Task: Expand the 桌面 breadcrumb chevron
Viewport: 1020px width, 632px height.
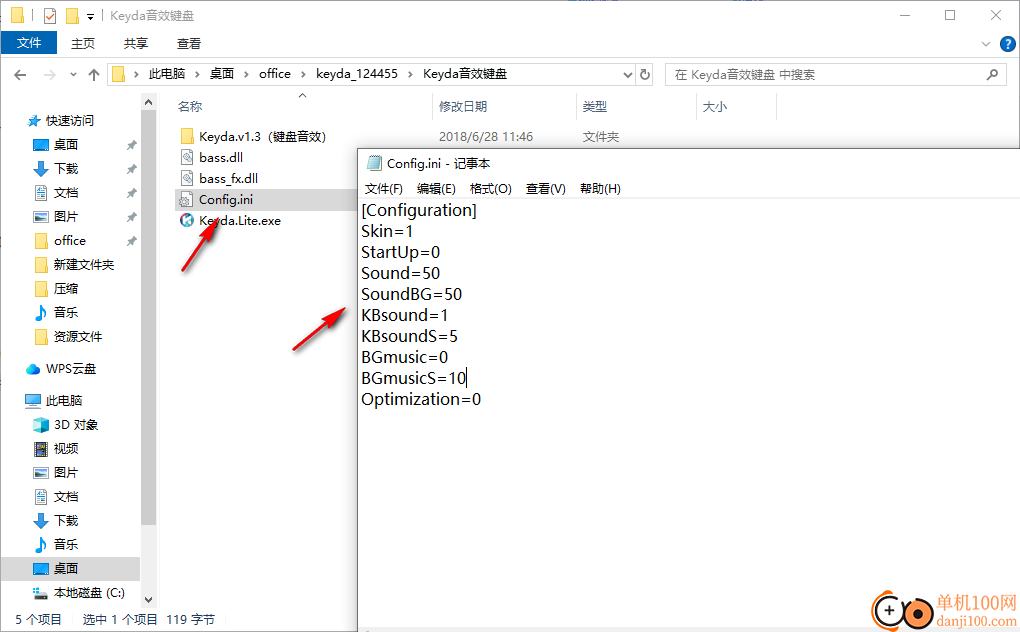Action: pyautogui.click(x=247, y=74)
